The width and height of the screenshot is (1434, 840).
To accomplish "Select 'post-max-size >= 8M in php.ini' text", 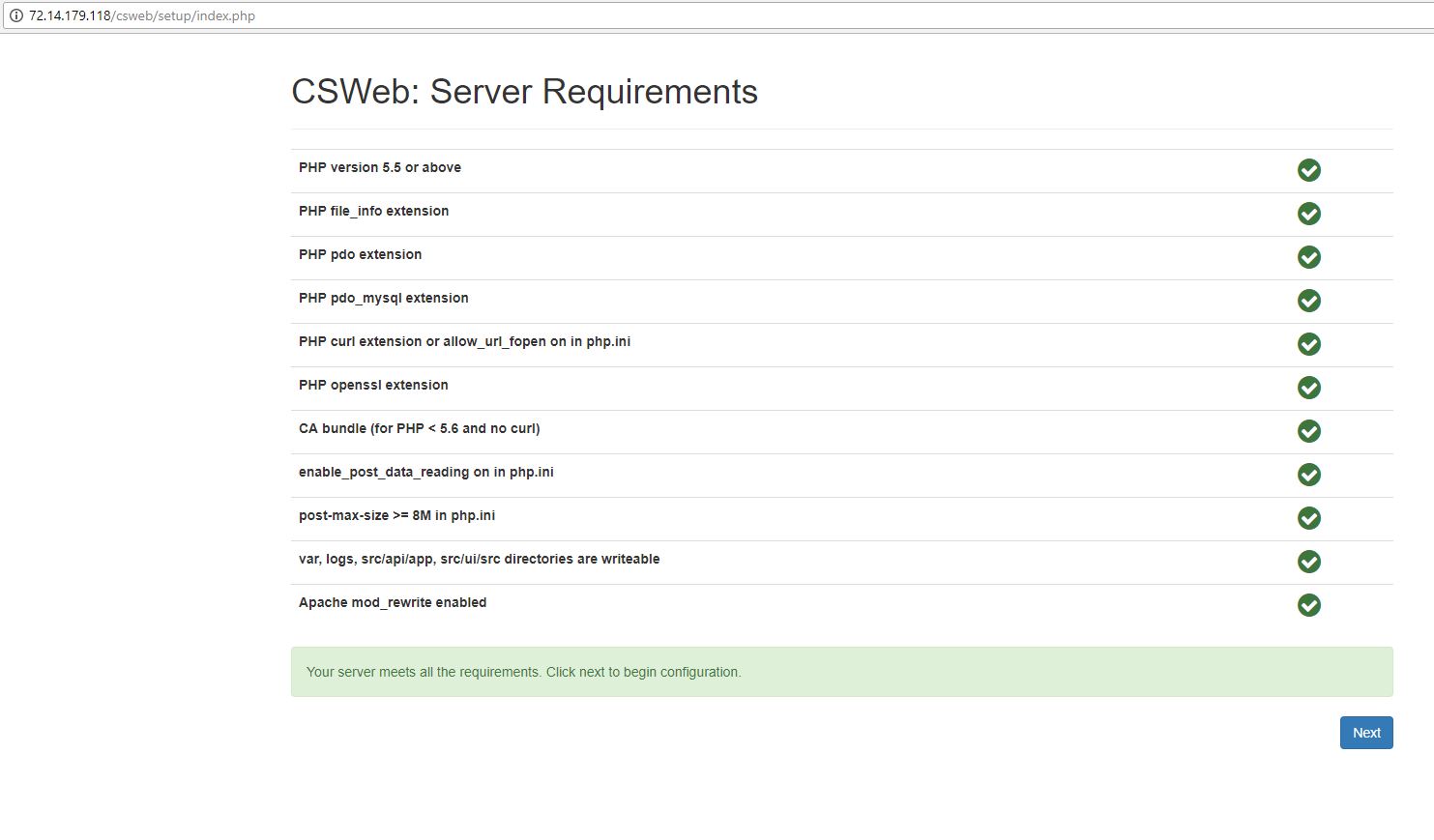I will (396, 515).
